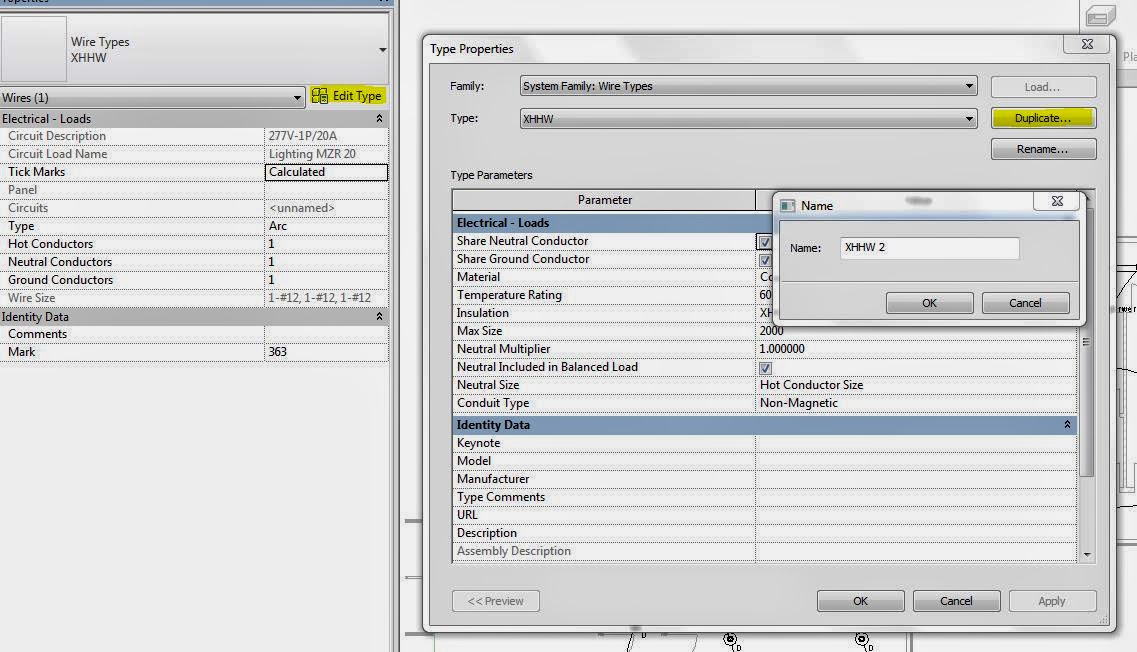
Task: Disable Share Ground Conductor checkbox
Action: [x=765, y=259]
